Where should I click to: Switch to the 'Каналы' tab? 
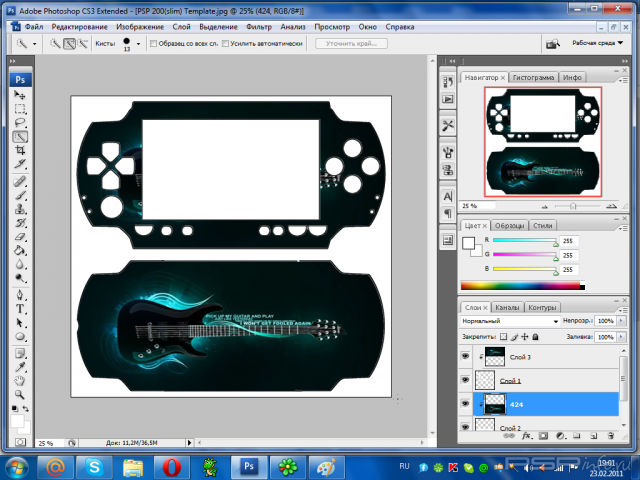point(507,307)
